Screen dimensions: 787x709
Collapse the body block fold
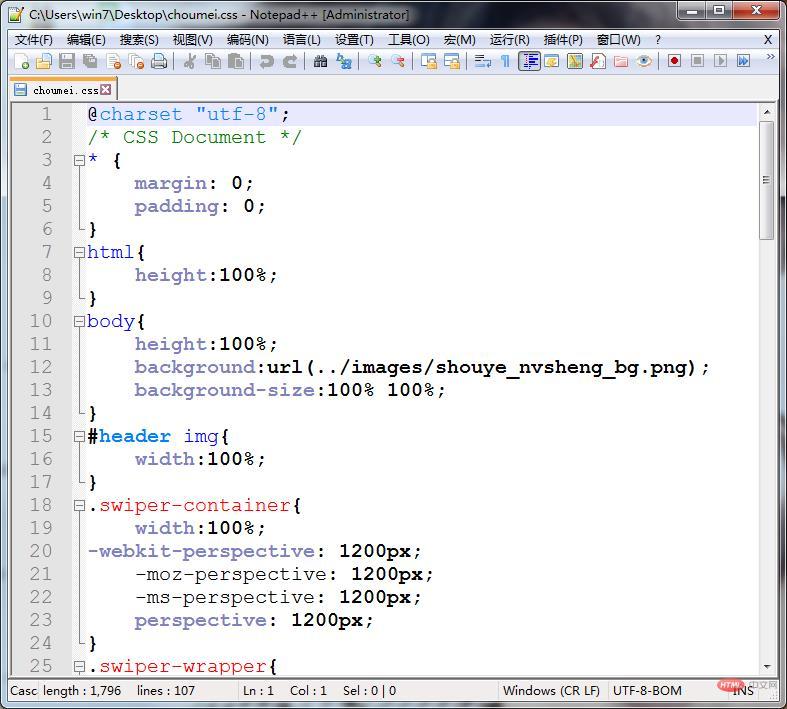(x=79, y=322)
